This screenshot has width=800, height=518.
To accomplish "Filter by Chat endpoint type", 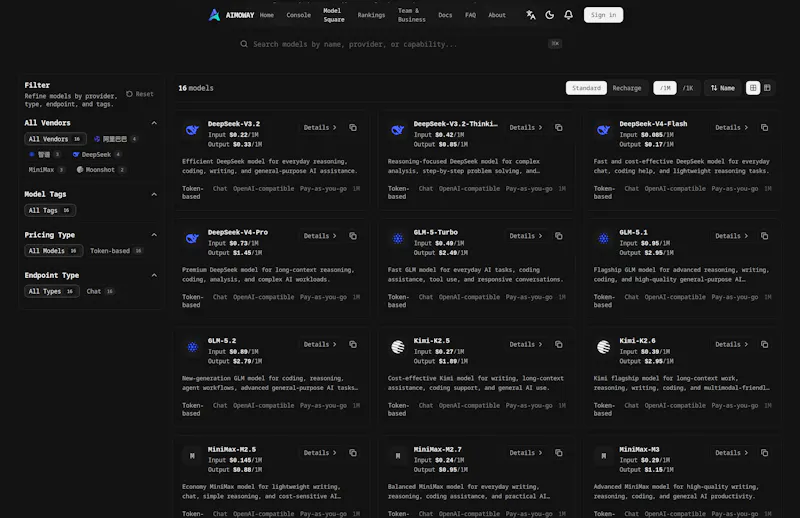I will pyautogui.click(x=100, y=291).
